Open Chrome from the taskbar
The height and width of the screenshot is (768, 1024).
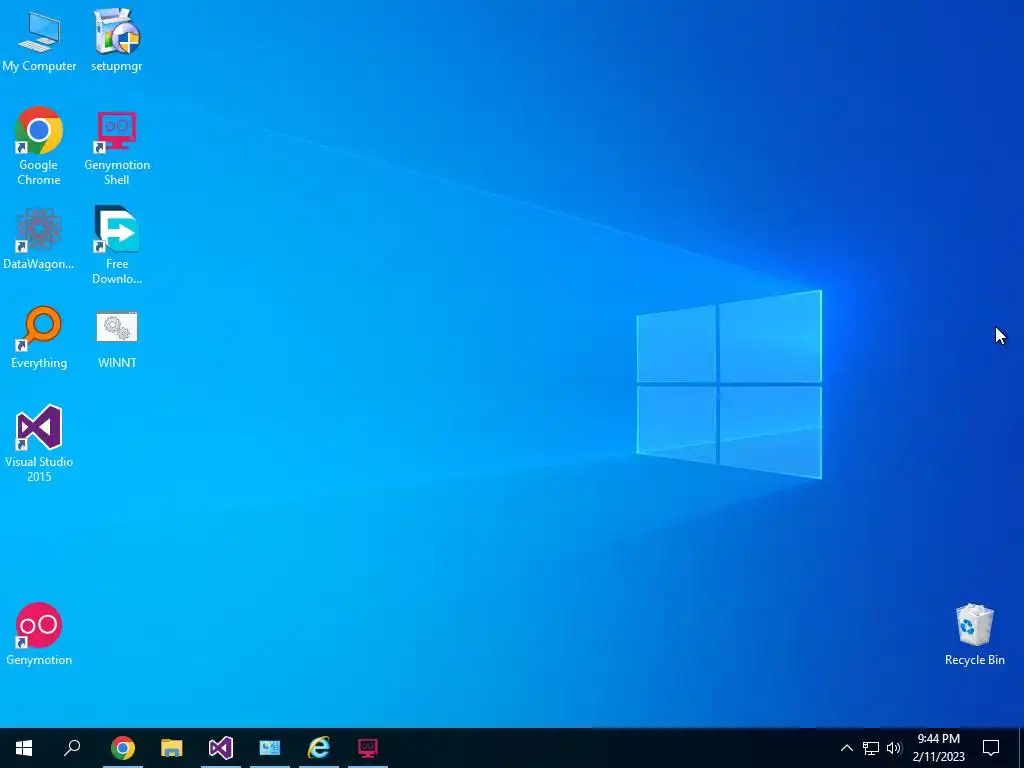tap(123, 748)
